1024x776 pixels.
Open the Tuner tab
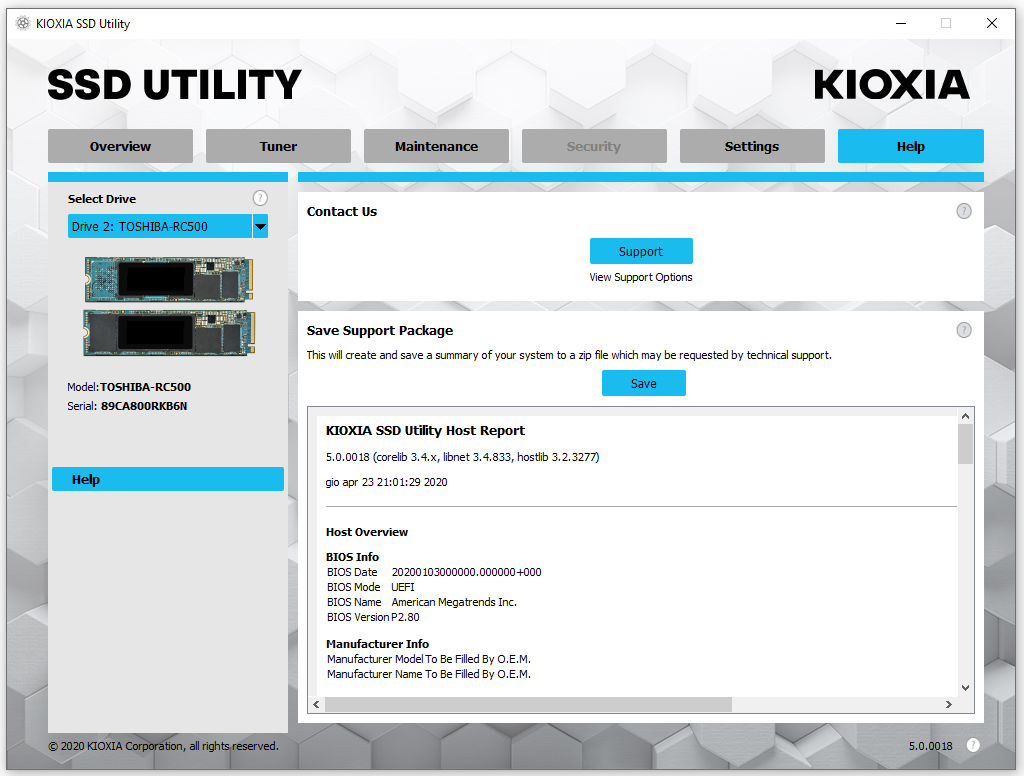[278, 146]
